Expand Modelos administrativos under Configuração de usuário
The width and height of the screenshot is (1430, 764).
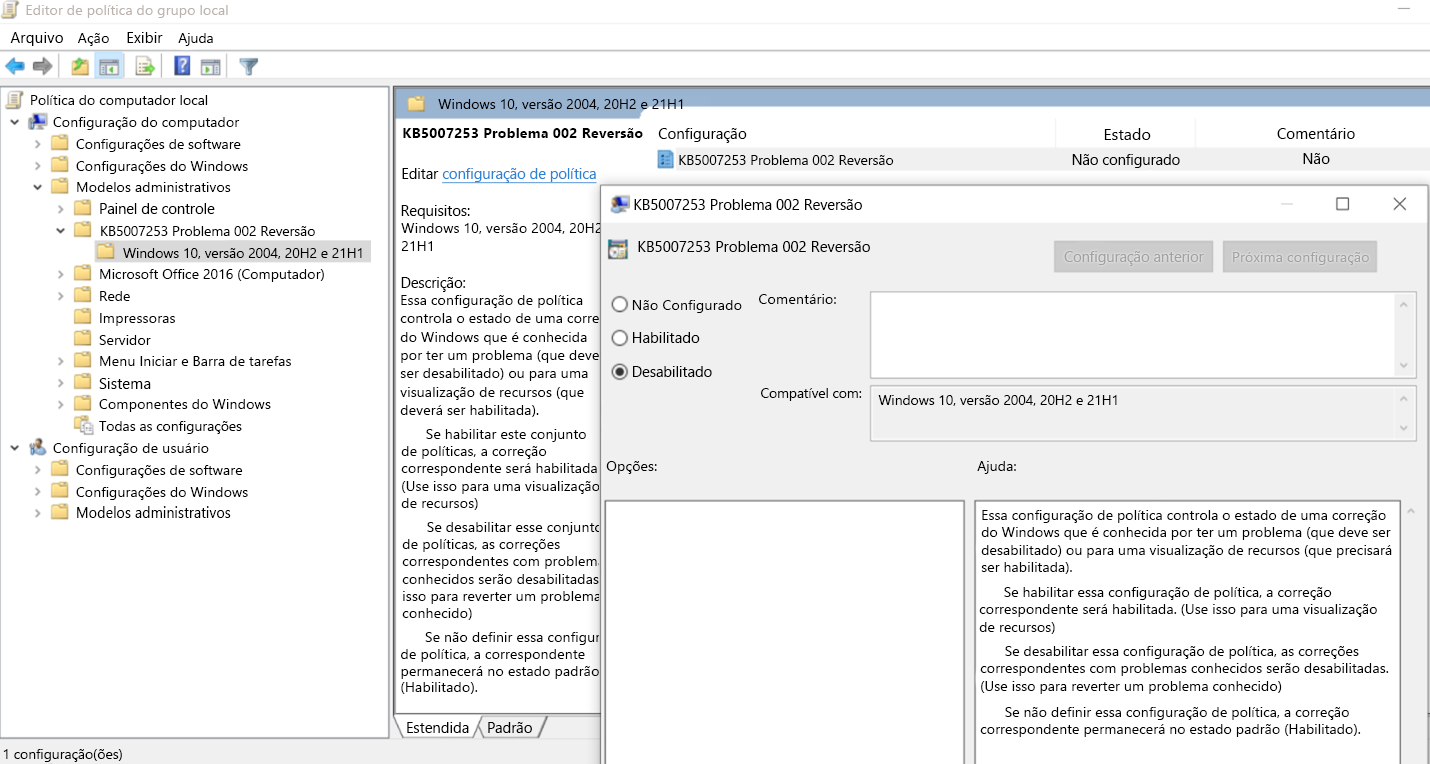click(37, 513)
